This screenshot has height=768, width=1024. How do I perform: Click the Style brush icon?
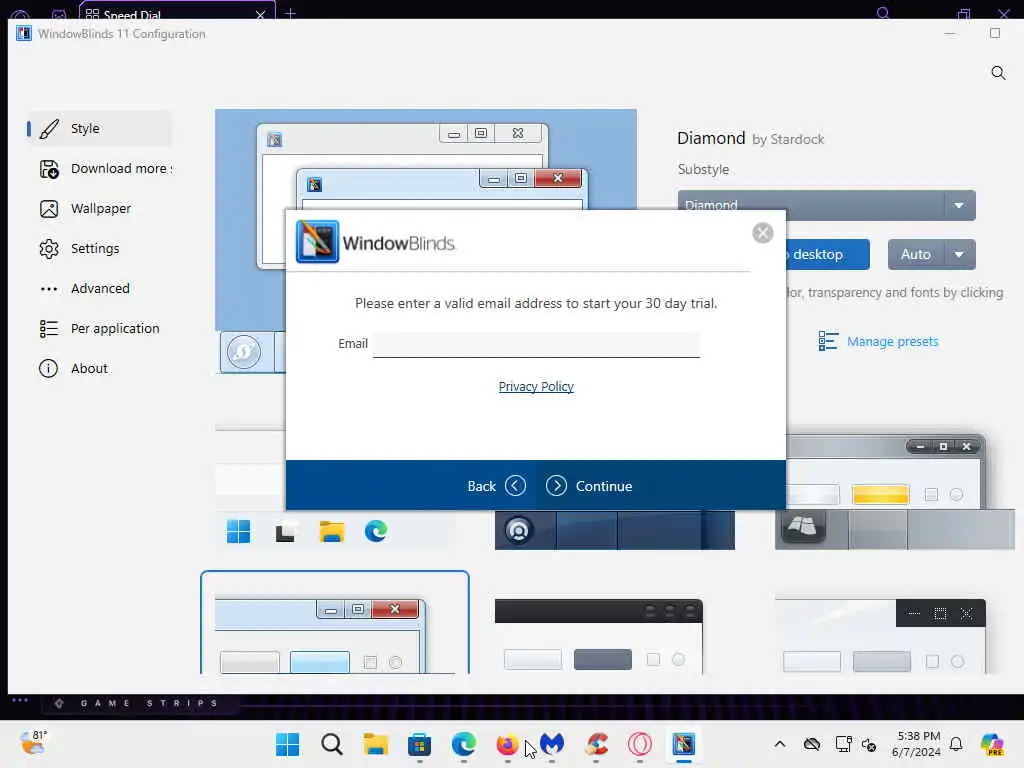pos(49,129)
